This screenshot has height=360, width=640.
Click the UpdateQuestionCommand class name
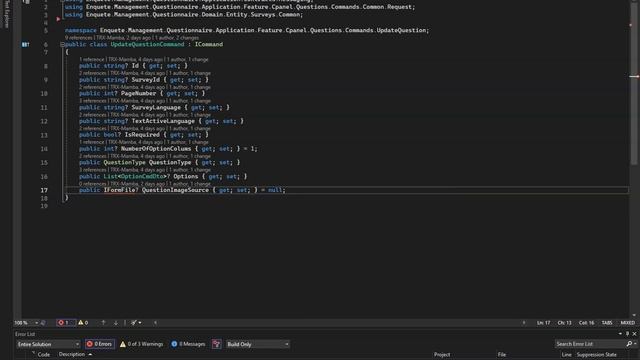point(147,44)
